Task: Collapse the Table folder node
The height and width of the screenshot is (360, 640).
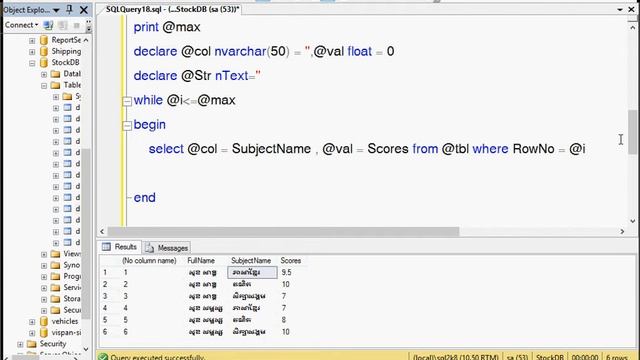Action: click(44, 85)
